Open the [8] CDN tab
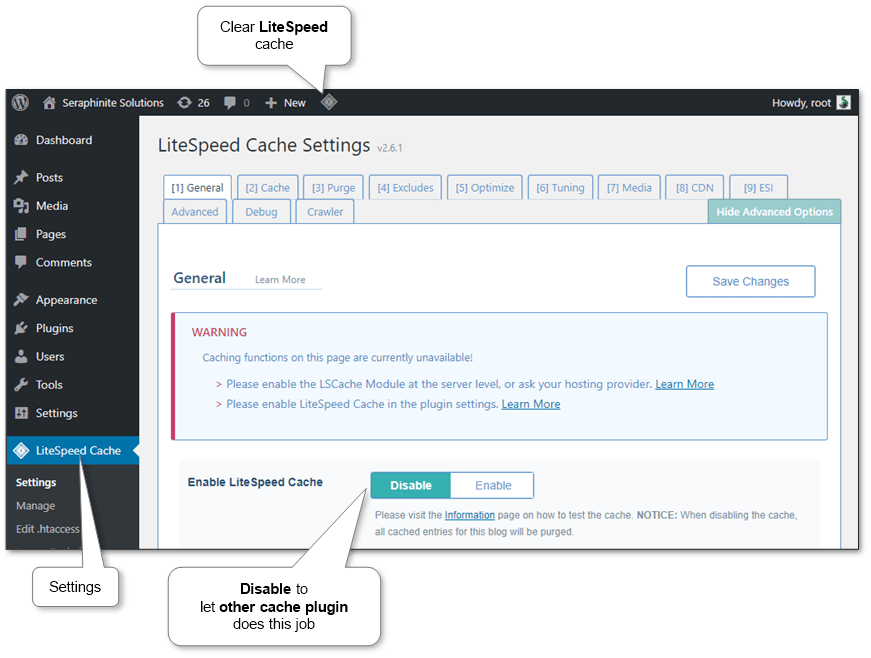 pos(695,188)
